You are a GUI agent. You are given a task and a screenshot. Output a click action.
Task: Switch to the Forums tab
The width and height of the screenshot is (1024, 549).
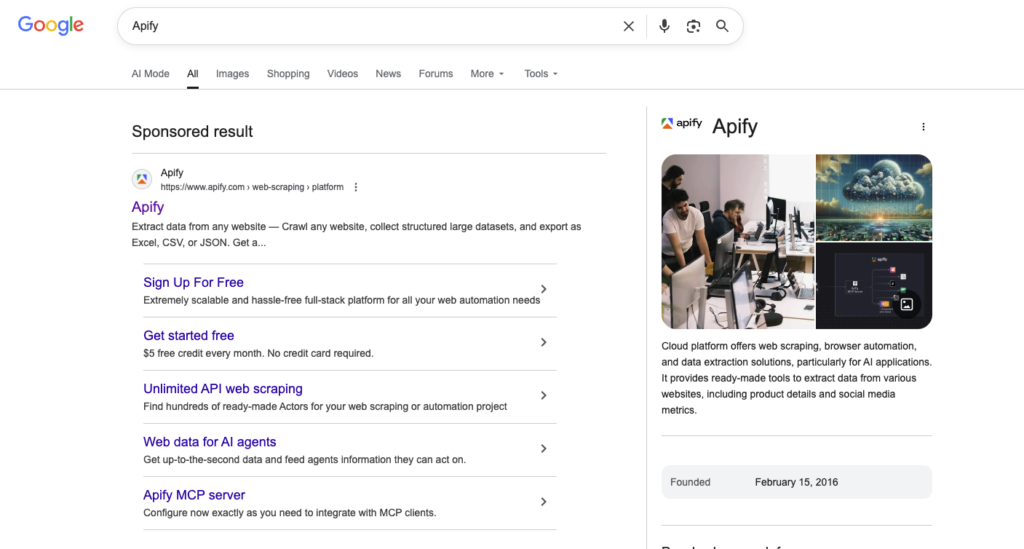pyautogui.click(x=436, y=74)
